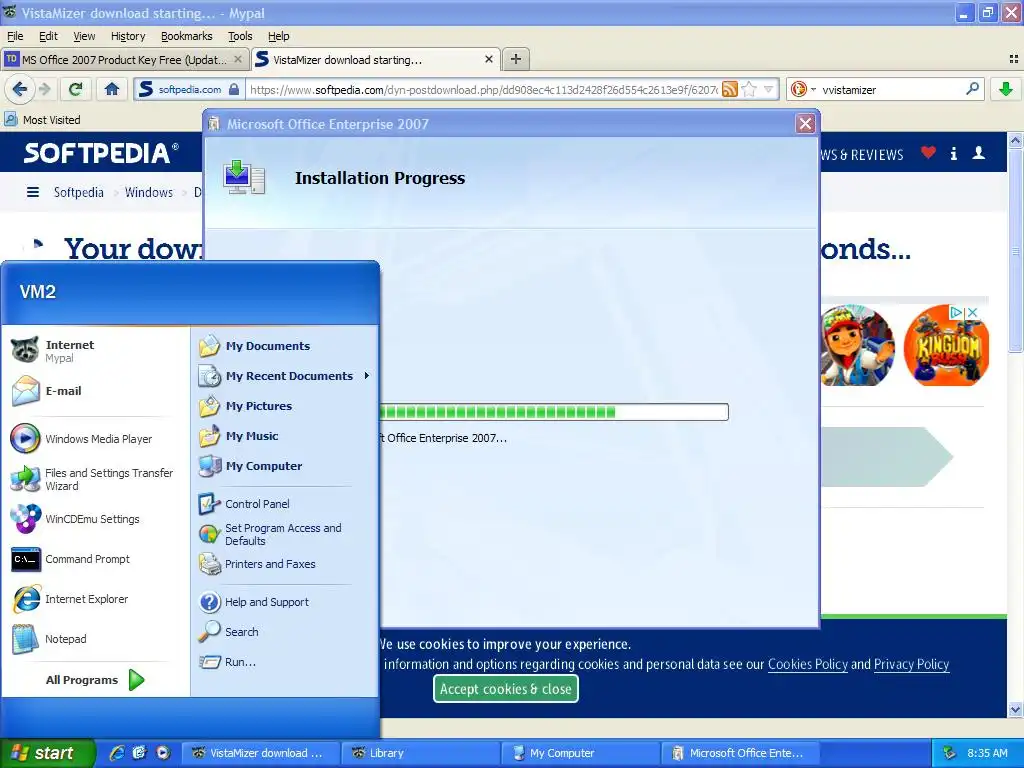
Task: Click the Softpedia info icon
Action: click(953, 153)
